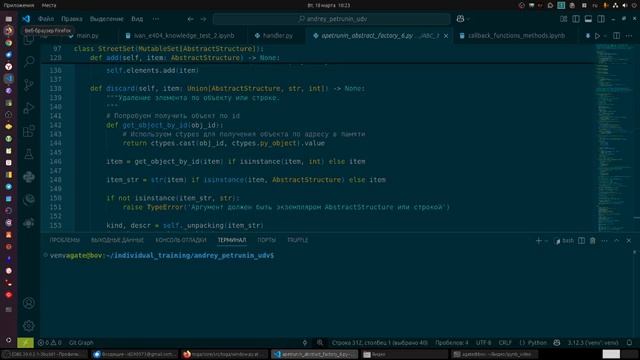
Task: Select the КОНСОЛЬ ОТЛАДКИ panel tab
Action: (x=181, y=240)
